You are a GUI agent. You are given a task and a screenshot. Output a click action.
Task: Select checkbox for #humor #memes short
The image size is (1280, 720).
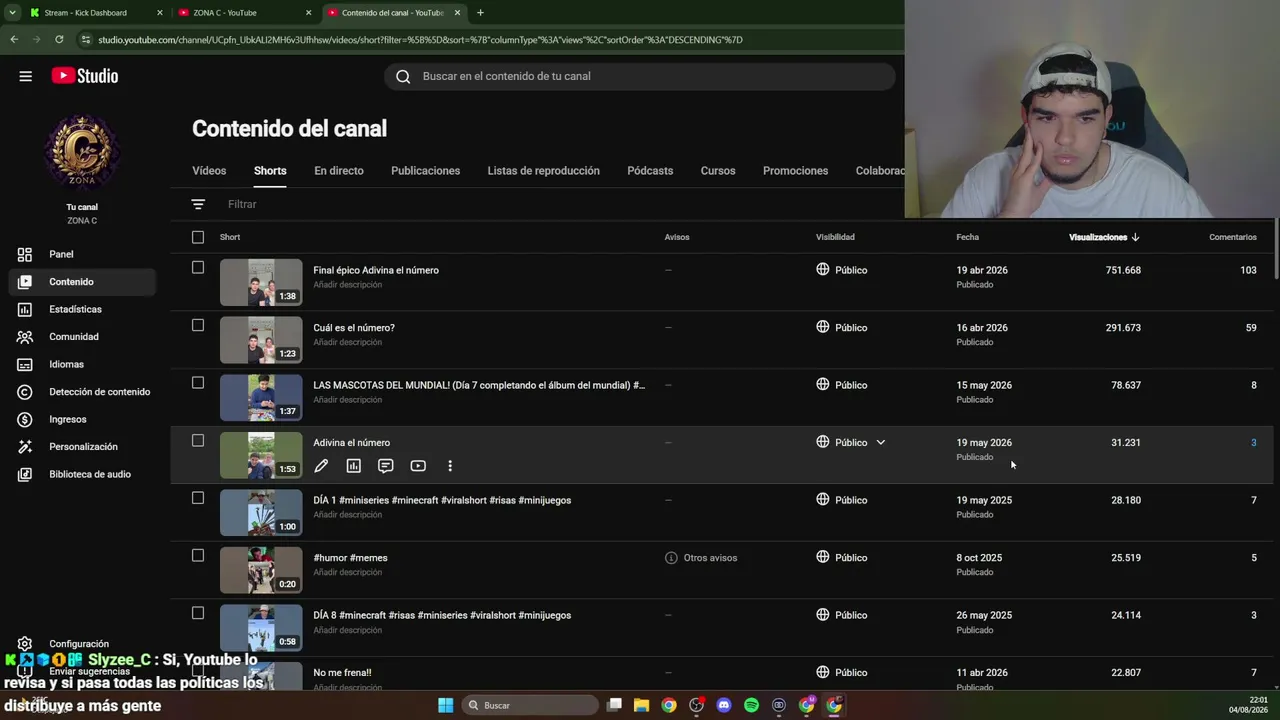click(198, 555)
